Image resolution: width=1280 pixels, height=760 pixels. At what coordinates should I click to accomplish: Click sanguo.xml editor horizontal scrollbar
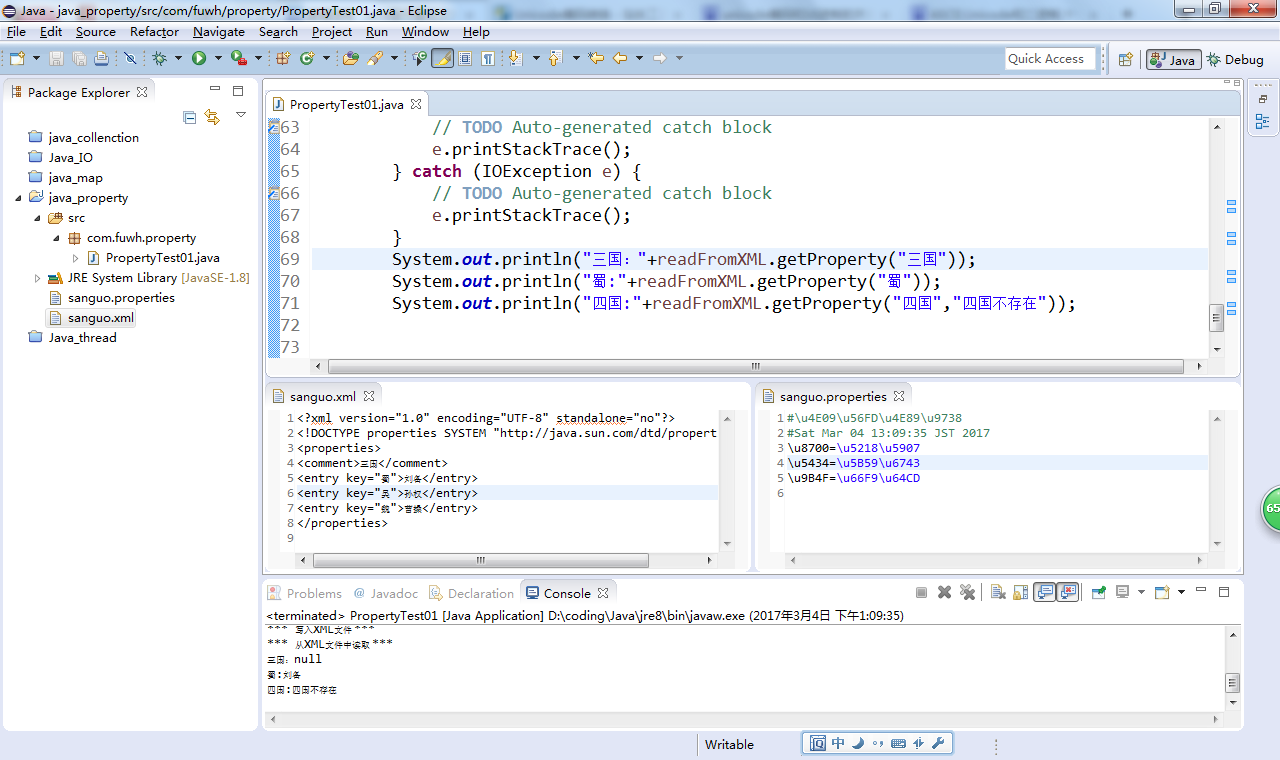click(x=481, y=560)
